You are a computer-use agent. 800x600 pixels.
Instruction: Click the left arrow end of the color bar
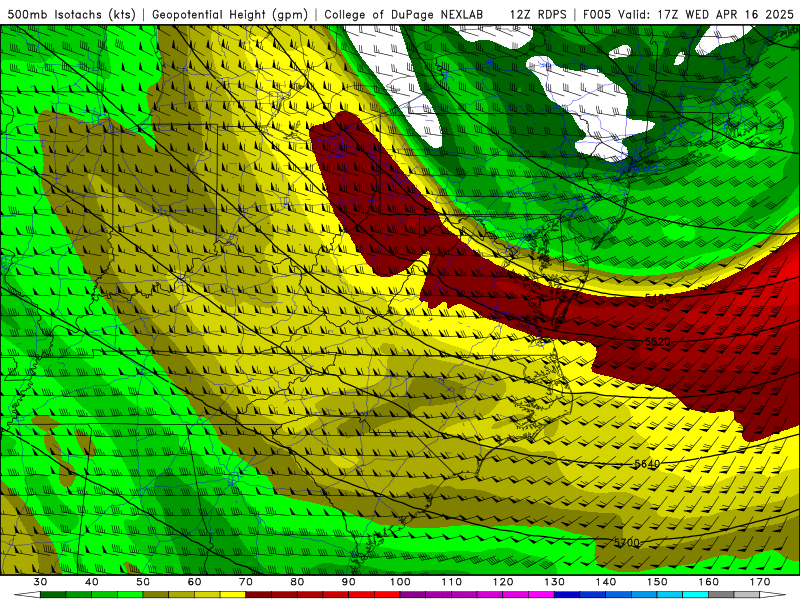point(27,595)
